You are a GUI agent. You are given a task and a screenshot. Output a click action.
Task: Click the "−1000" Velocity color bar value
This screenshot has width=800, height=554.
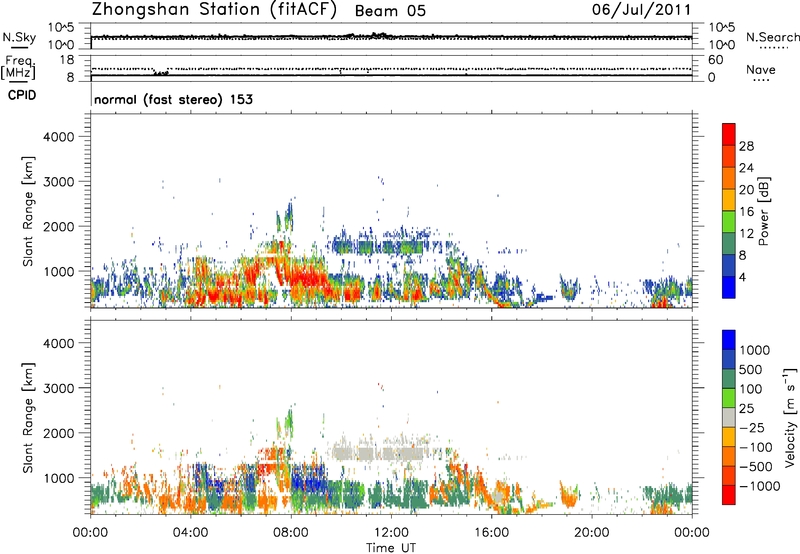click(x=760, y=486)
